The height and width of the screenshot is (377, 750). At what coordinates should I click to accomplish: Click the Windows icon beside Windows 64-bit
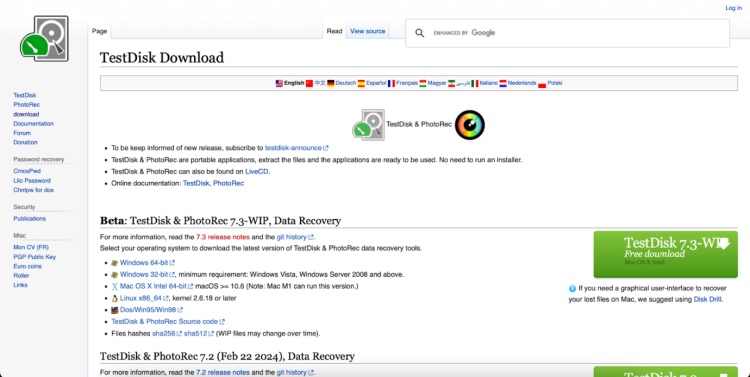114,263
